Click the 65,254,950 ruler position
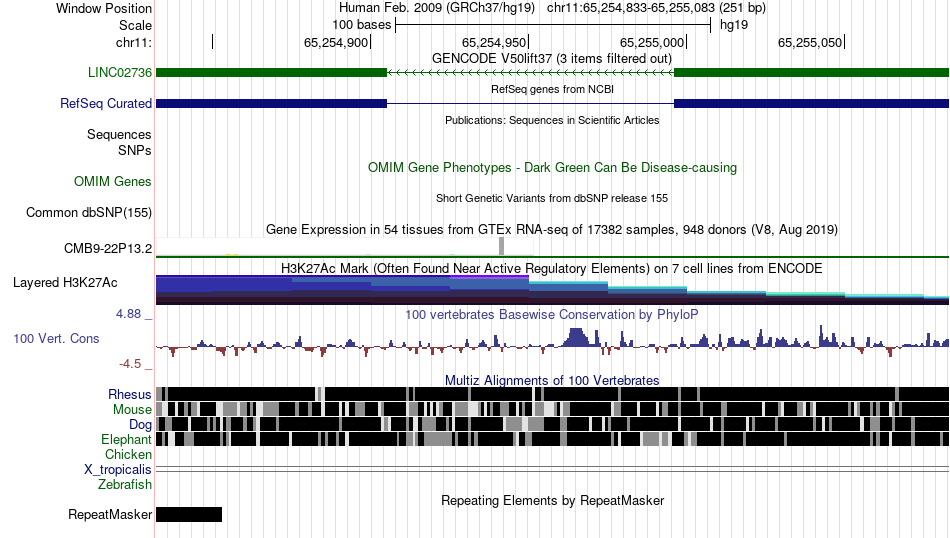The image size is (950, 538). (494, 42)
